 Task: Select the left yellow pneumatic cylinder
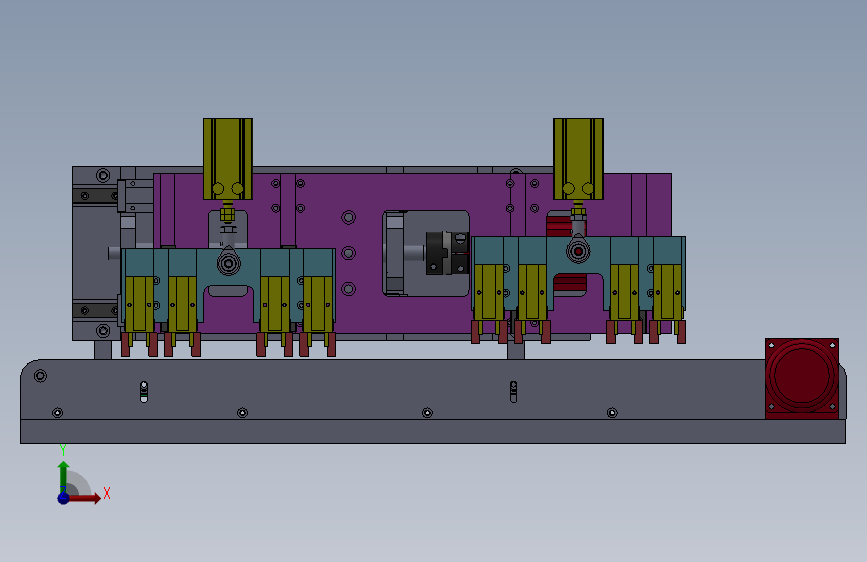point(228,159)
